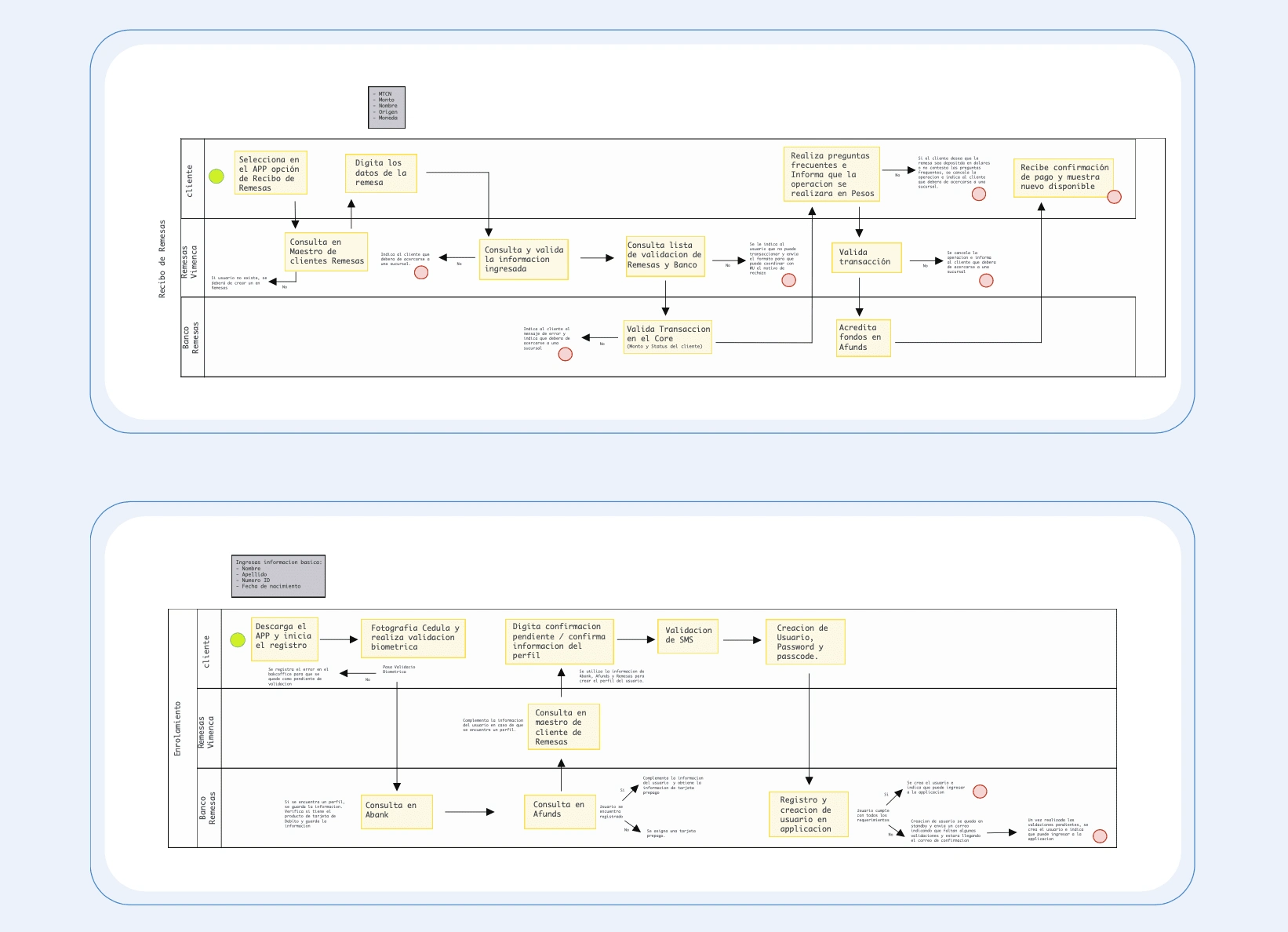Select the gray note listing MTCN, Monto, Nombre
1288x932 pixels.
point(387,107)
